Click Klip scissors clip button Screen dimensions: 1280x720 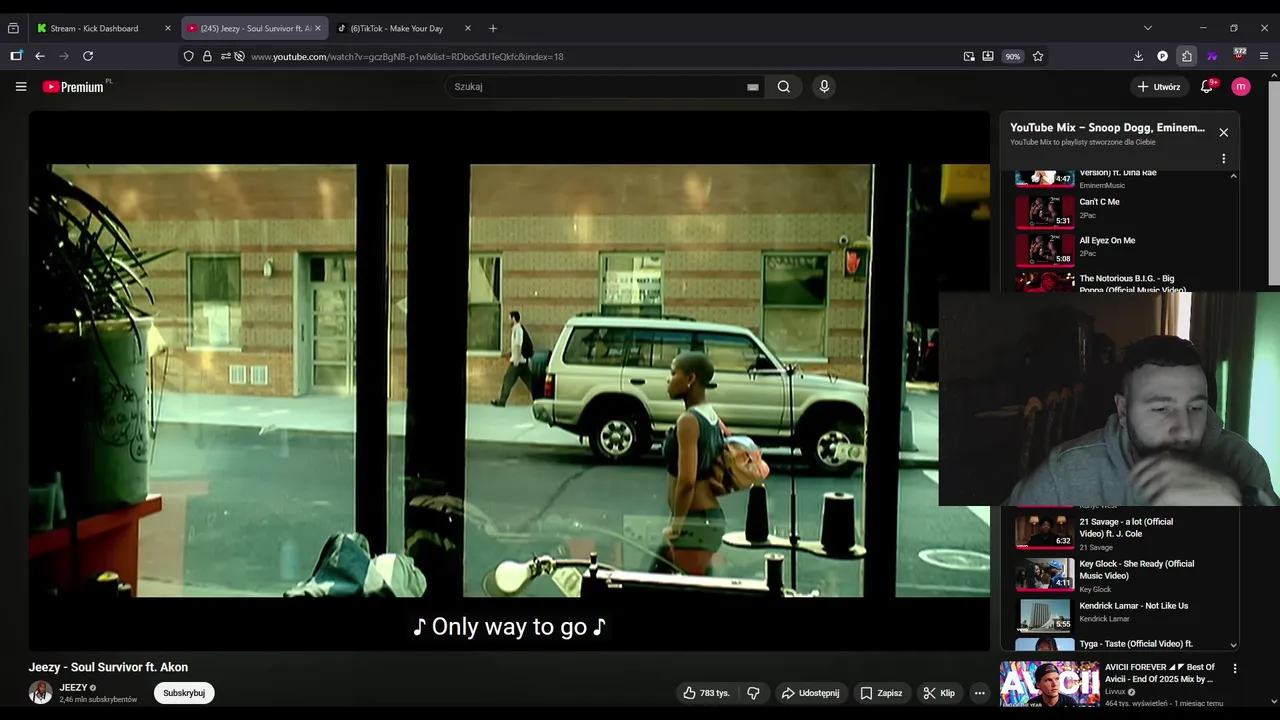click(x=939, y=693)
